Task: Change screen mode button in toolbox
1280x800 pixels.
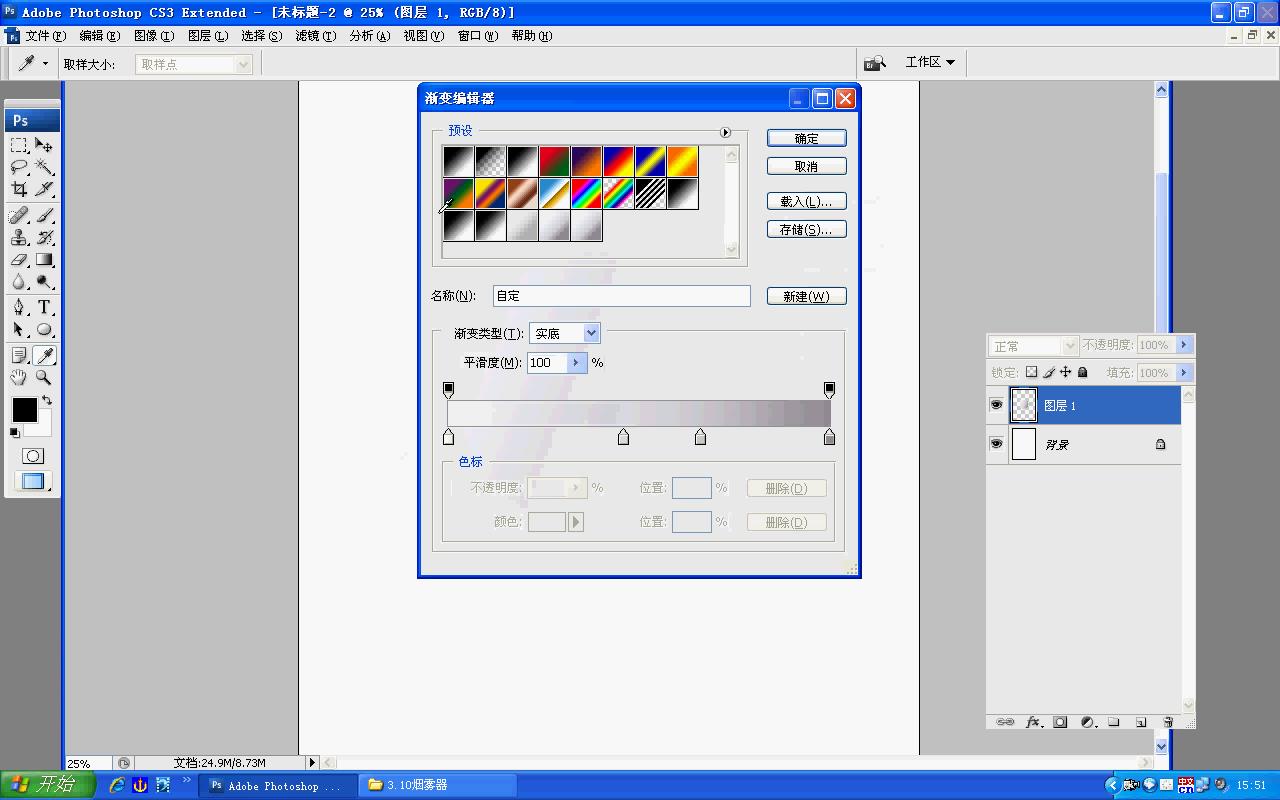Action: pos(33,481)
